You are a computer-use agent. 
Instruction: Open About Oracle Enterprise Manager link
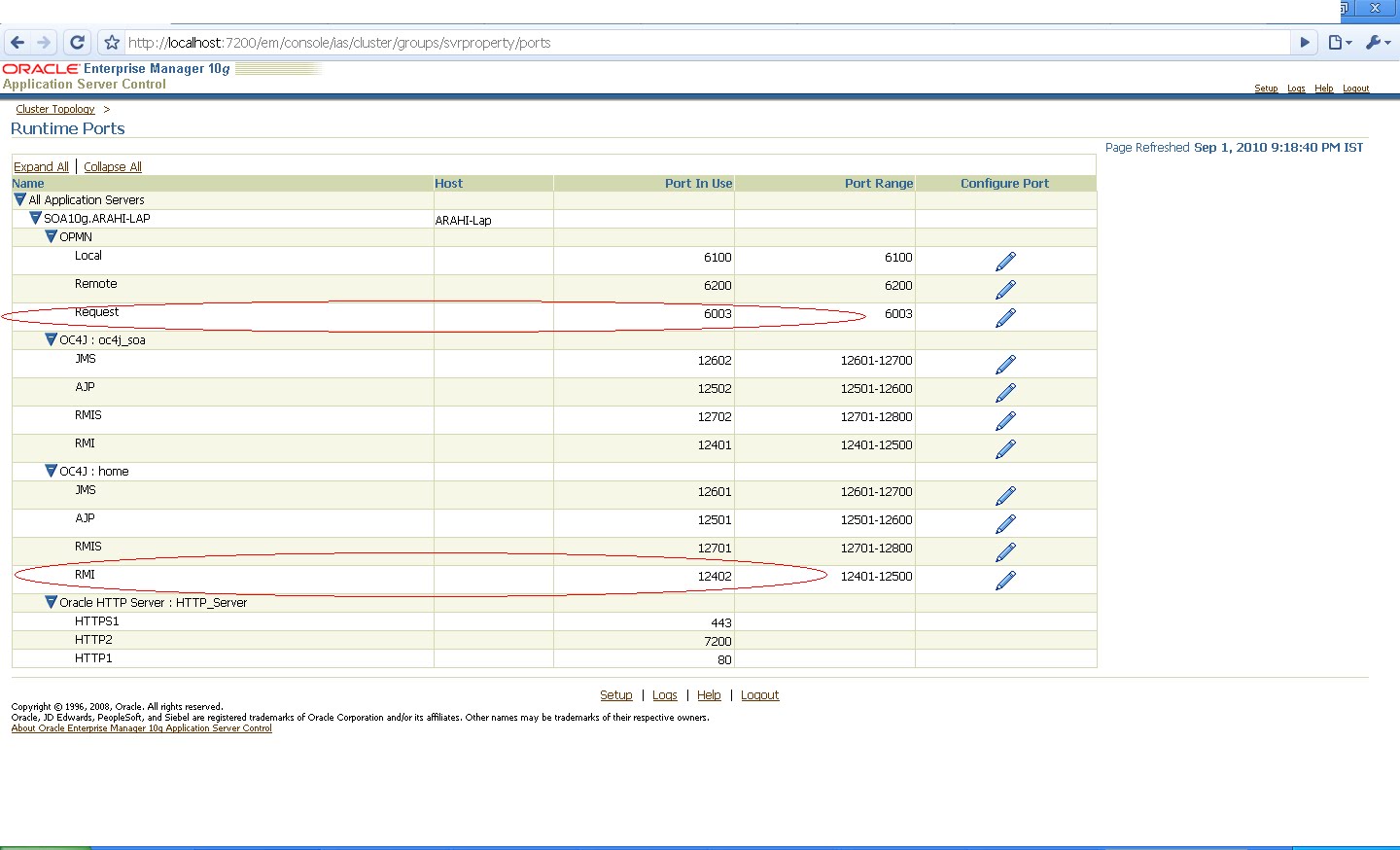pos(142,728)
